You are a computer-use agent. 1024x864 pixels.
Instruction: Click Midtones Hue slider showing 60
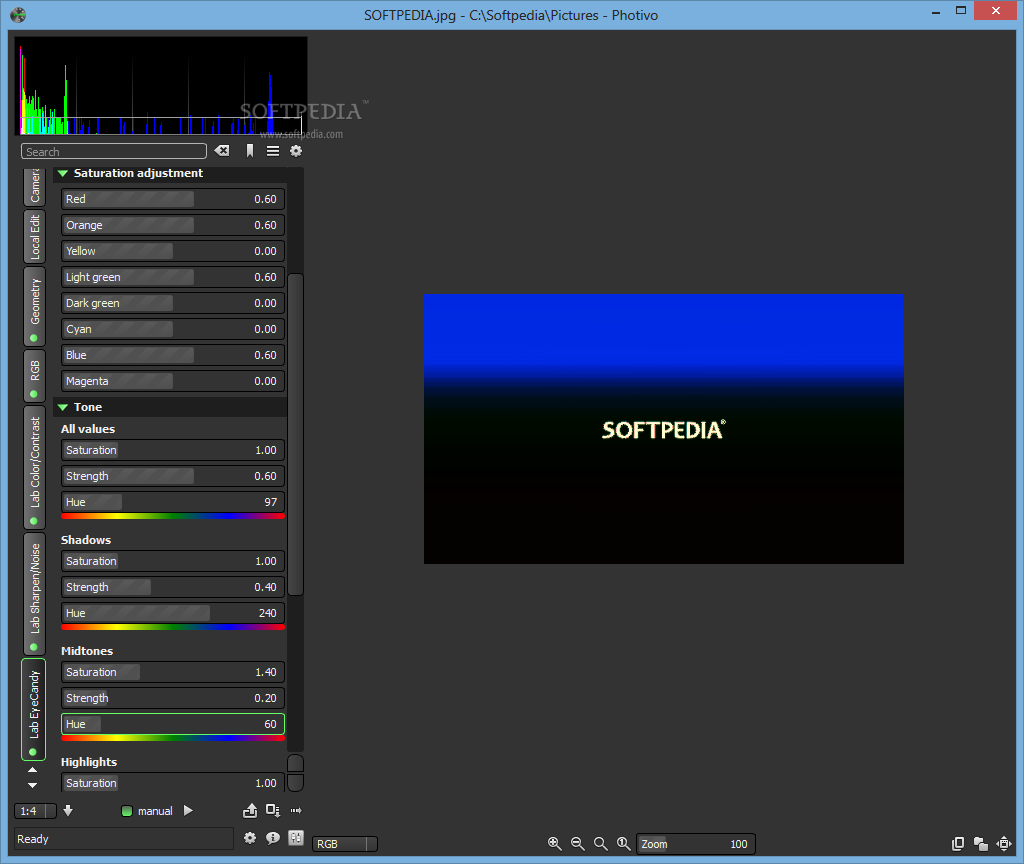pos(173,724)
